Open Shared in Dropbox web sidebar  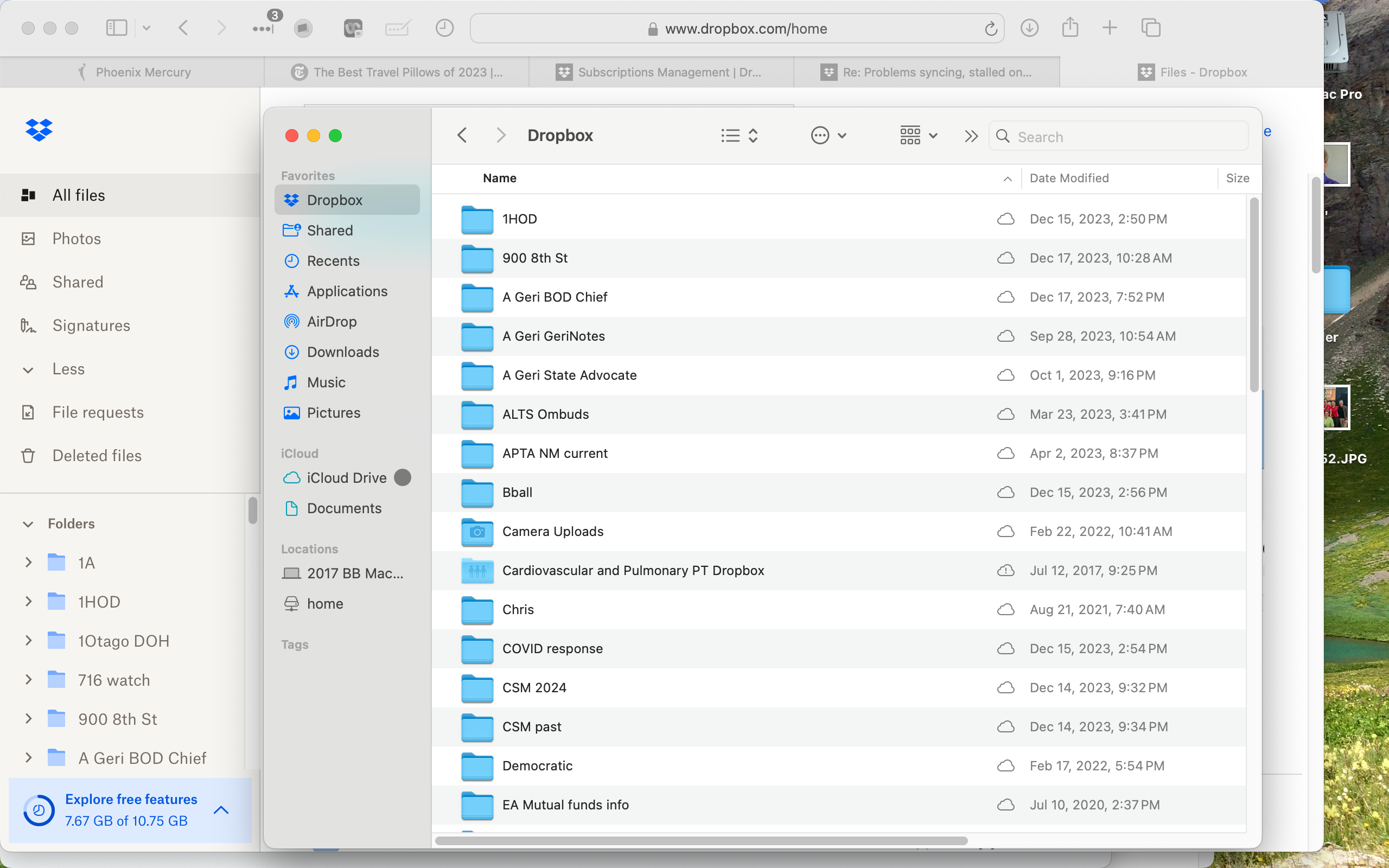[x=130, y=282]
